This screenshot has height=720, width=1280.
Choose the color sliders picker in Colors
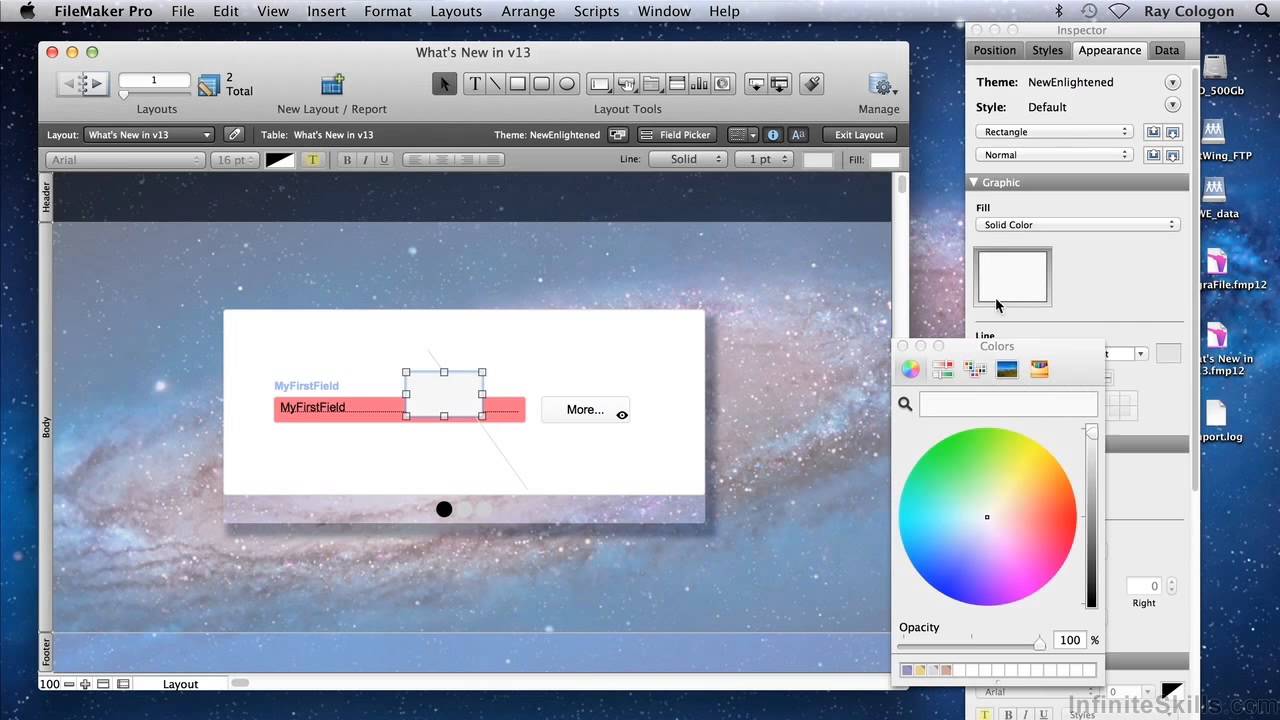tap(943, 369)
